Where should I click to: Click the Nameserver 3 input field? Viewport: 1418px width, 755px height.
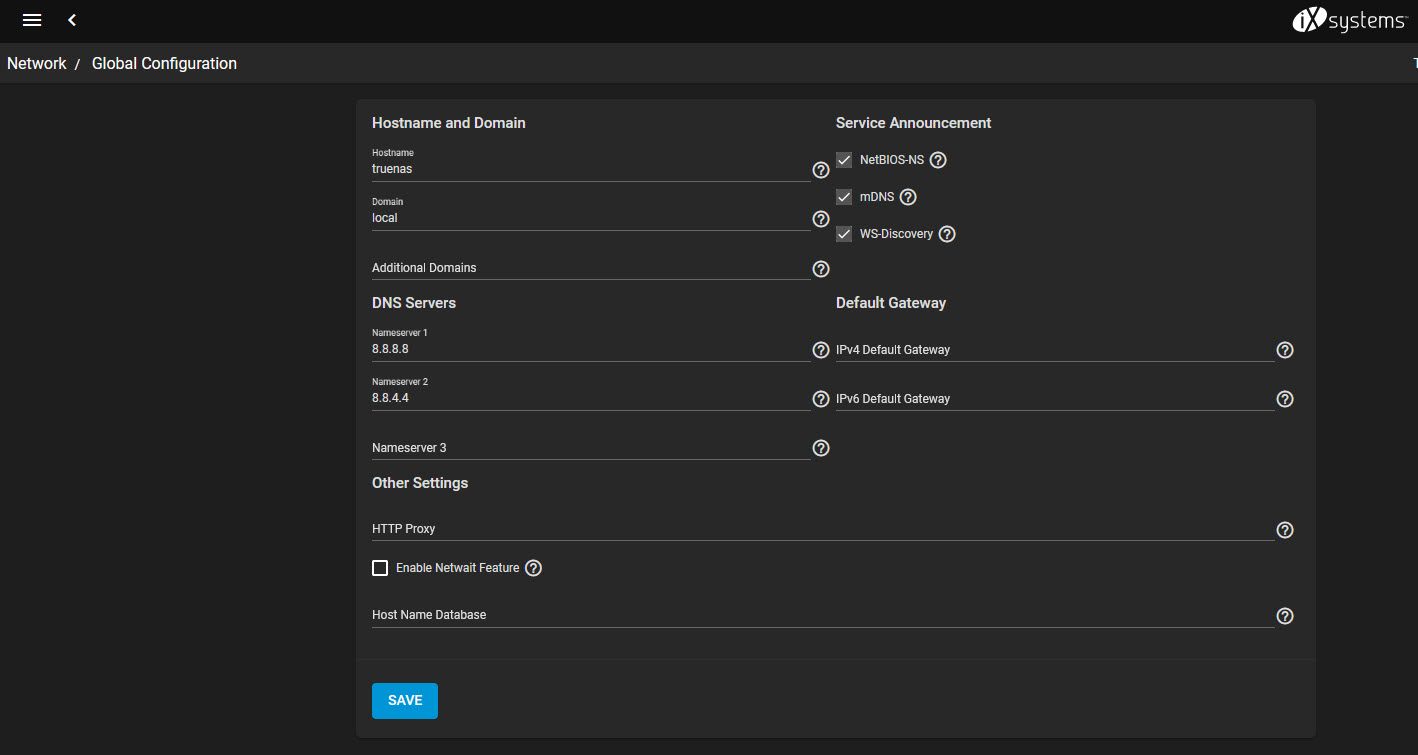pyautogui.click(x=591, y=448)
